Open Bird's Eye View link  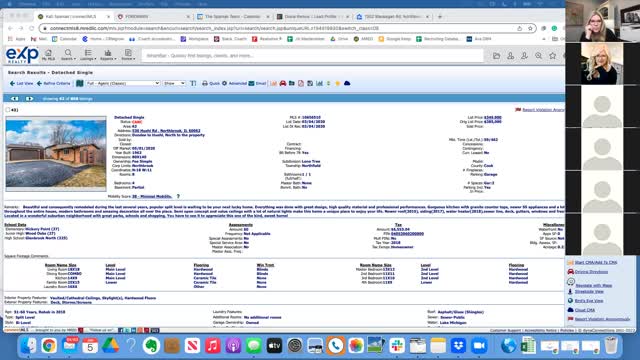click(589, 301)
